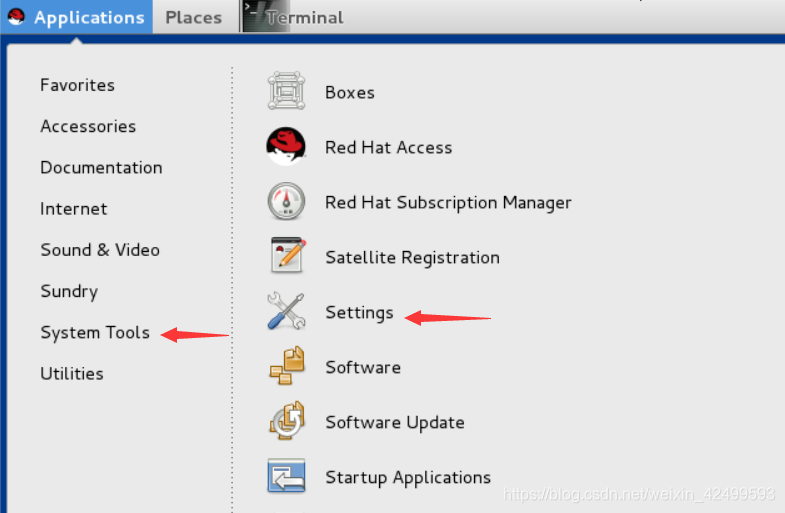Select the System Tools category

point(95,332)
